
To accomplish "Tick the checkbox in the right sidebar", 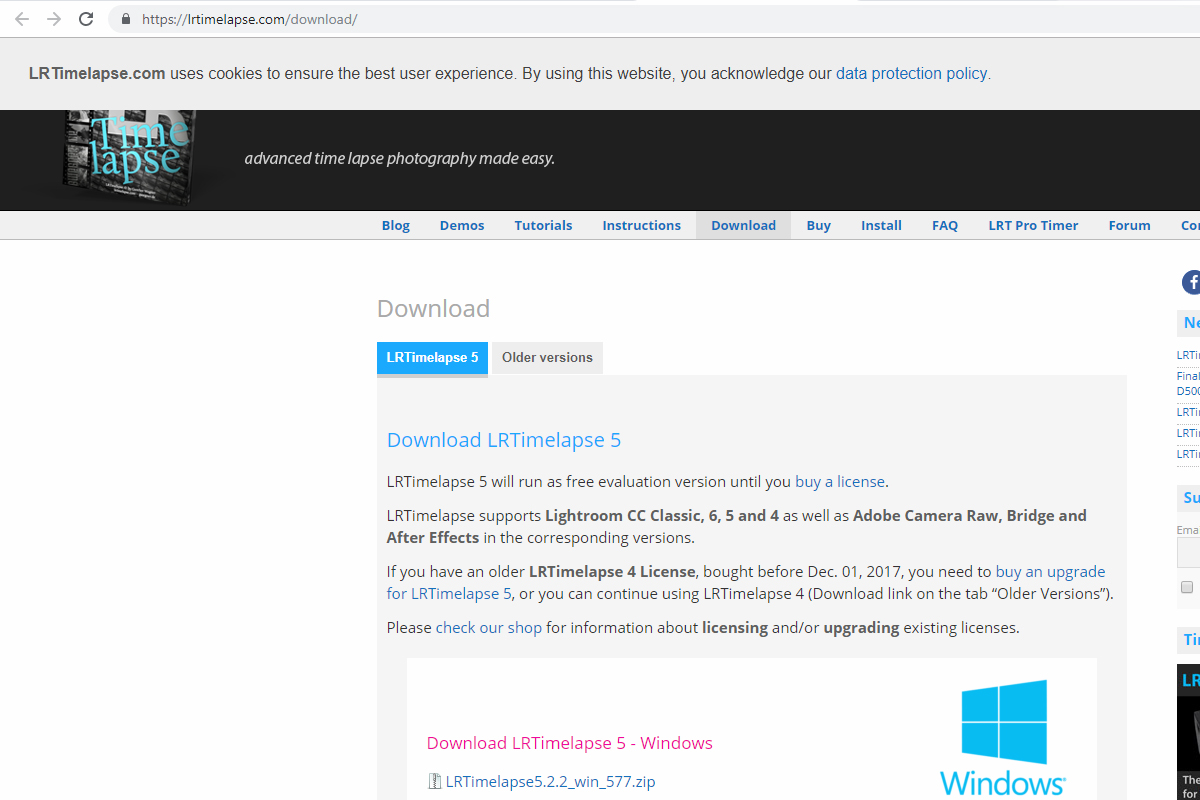I will point(1187,587).
